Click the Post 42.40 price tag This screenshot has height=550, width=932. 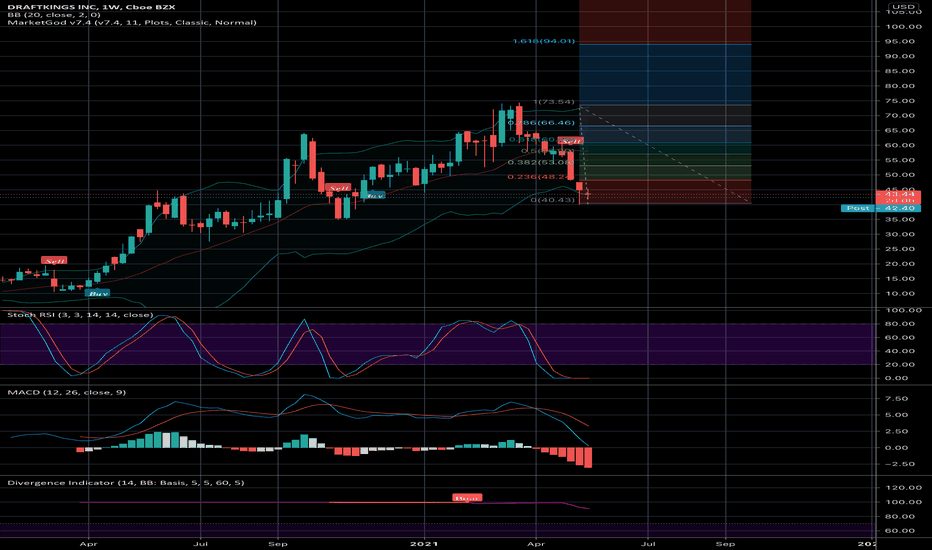coord(880,208)
